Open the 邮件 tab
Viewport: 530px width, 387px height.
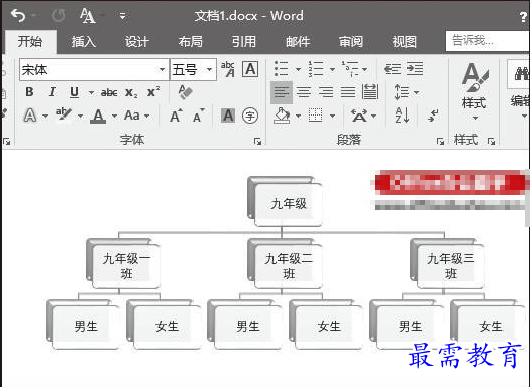coord(297,42)
